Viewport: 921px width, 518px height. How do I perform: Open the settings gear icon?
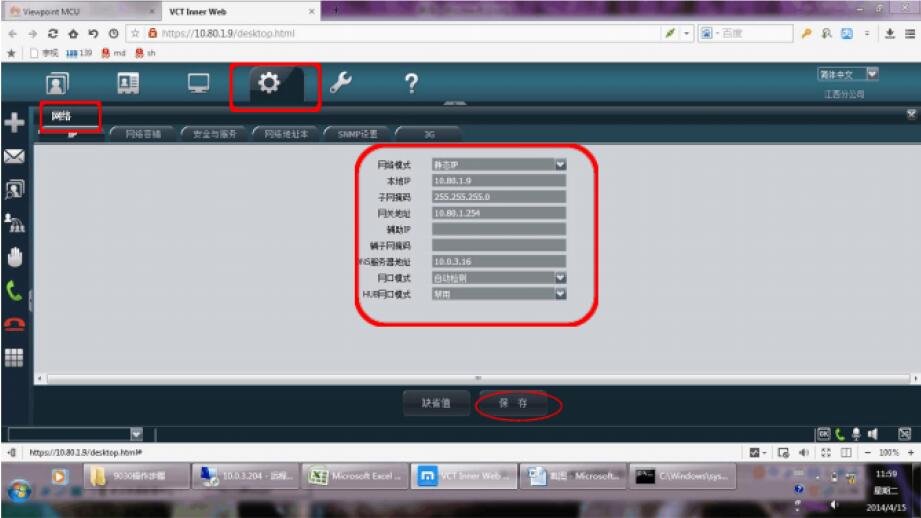tap(269, 86)
